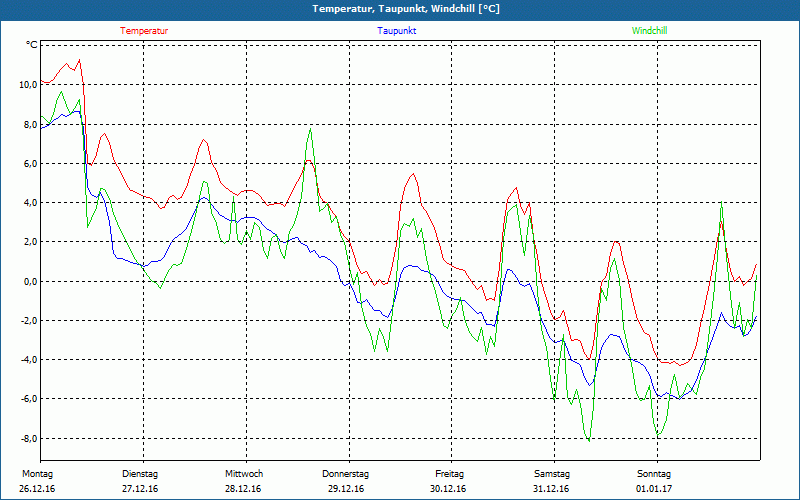Screen dimensions: 800x500
Task: Click the 2,0 y-axis value
Action: tap(30, 242)
